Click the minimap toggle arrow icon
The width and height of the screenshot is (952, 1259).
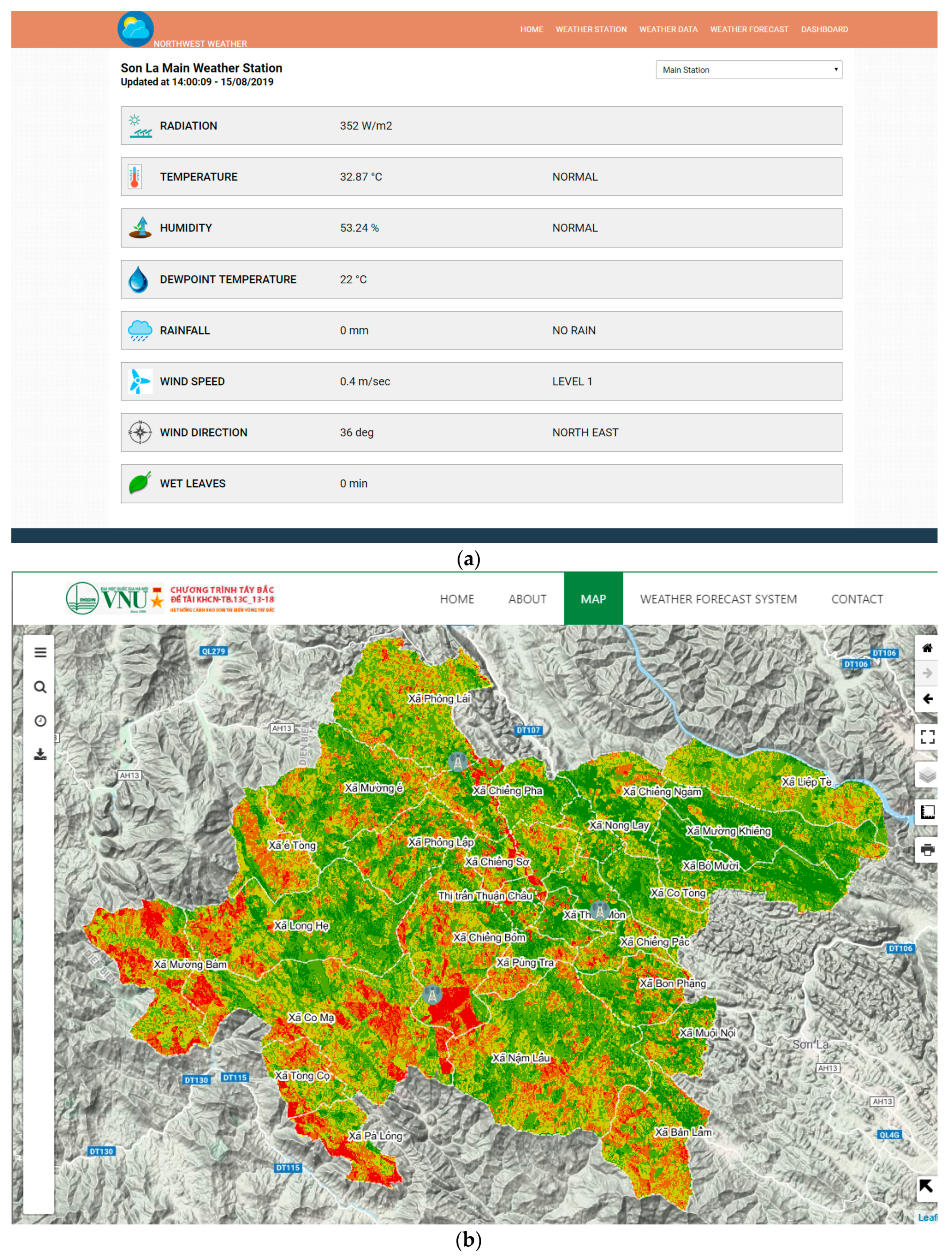(926, 1187)
